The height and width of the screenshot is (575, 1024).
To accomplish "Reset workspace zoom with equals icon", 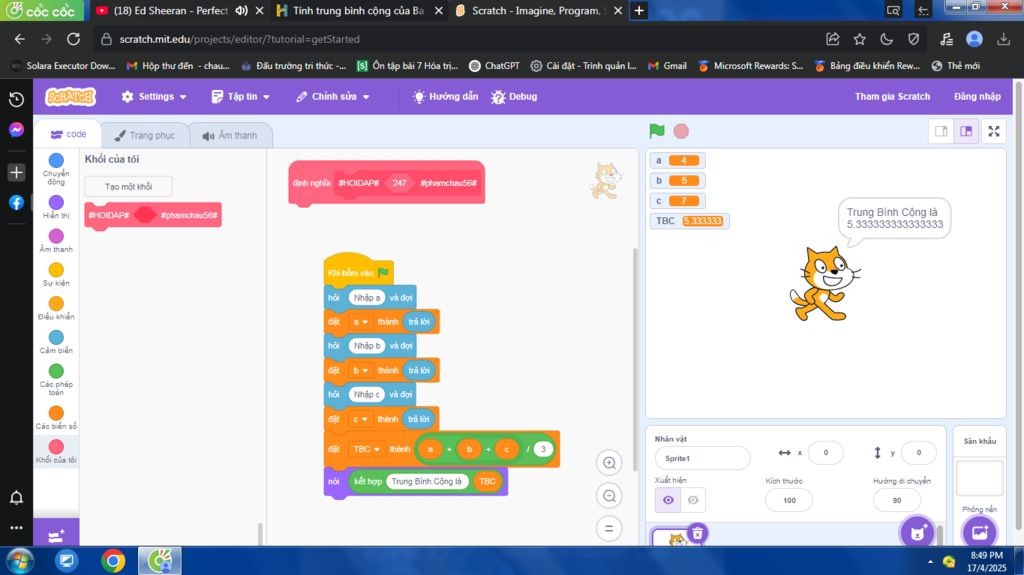I will 609,528.
